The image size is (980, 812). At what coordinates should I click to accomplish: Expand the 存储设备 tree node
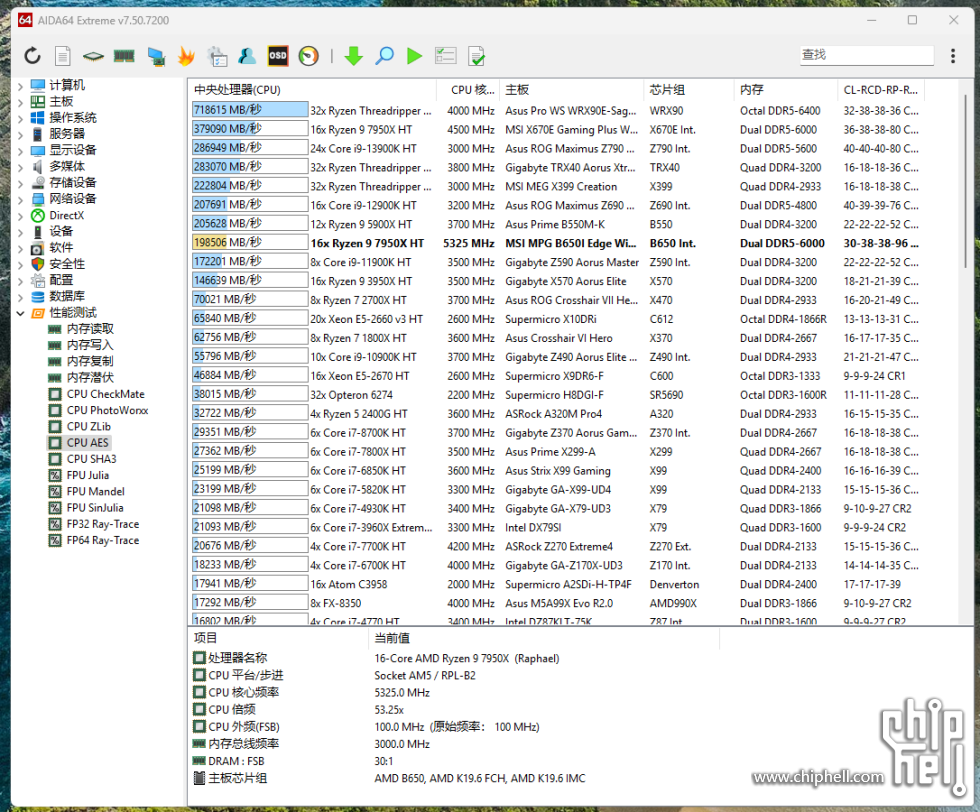point(21,183)
